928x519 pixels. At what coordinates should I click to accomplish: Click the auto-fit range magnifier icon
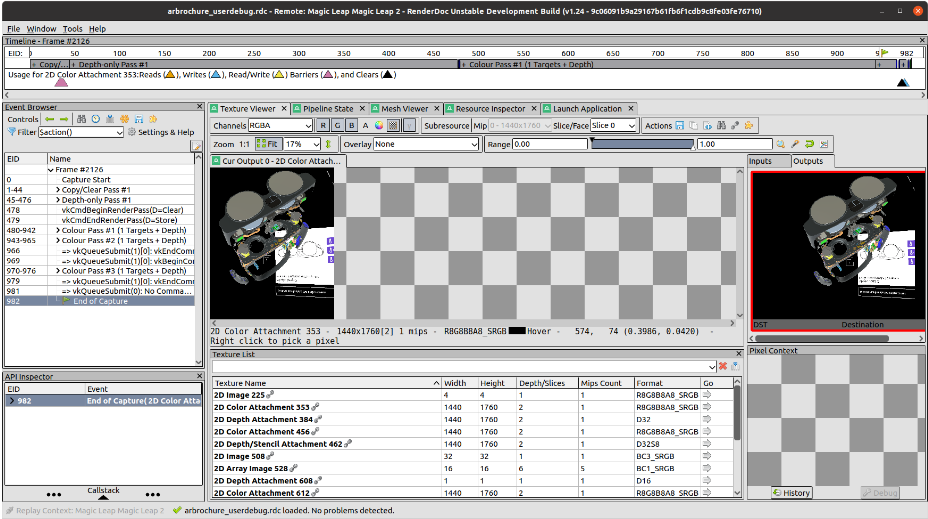click(x=781, y=144)
